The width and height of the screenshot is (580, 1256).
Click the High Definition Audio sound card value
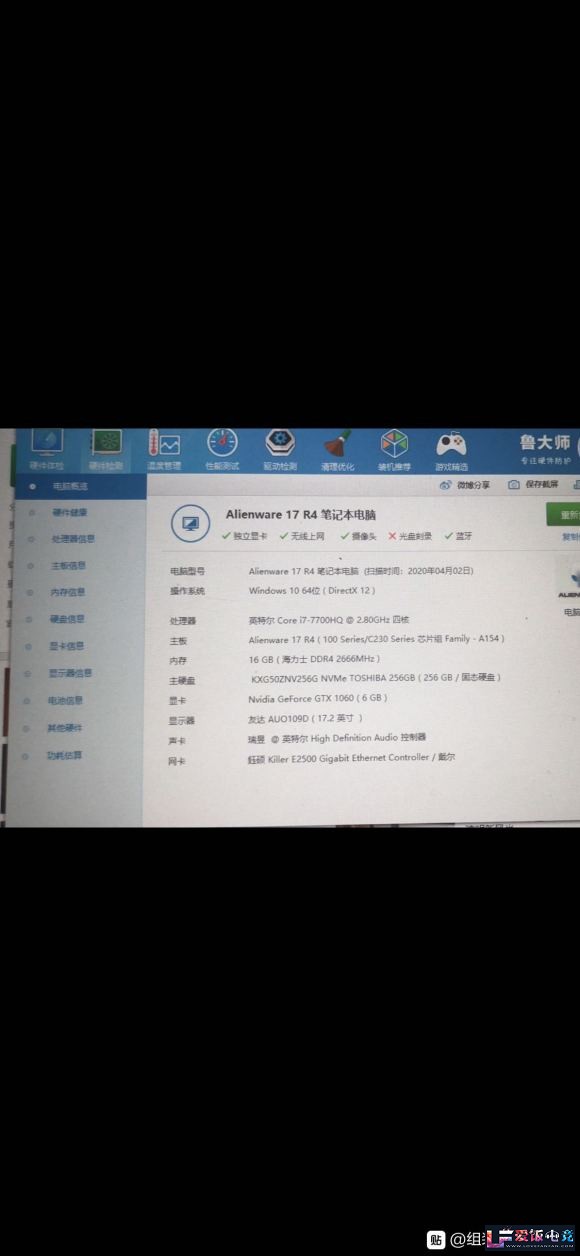[x=337, y=738]
